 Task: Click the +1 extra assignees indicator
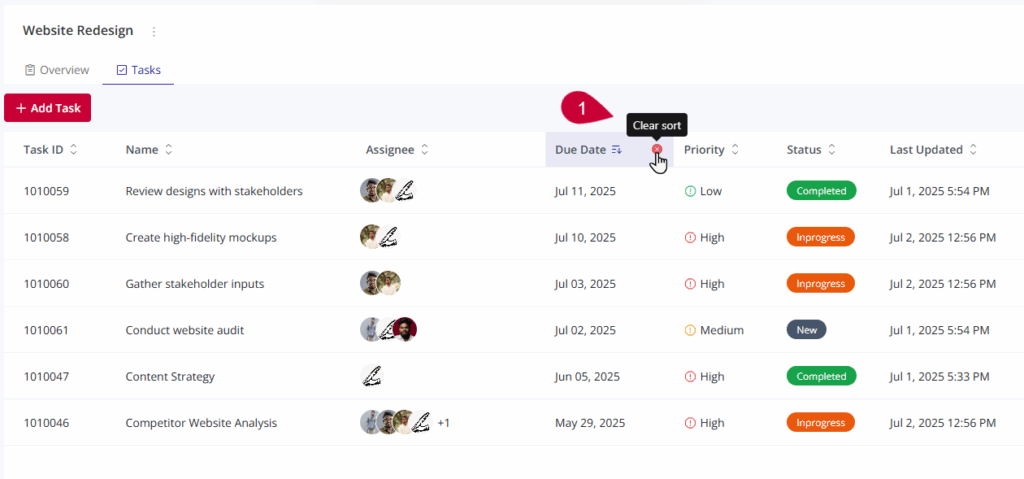pyautogui.click(x=443, y=423)
